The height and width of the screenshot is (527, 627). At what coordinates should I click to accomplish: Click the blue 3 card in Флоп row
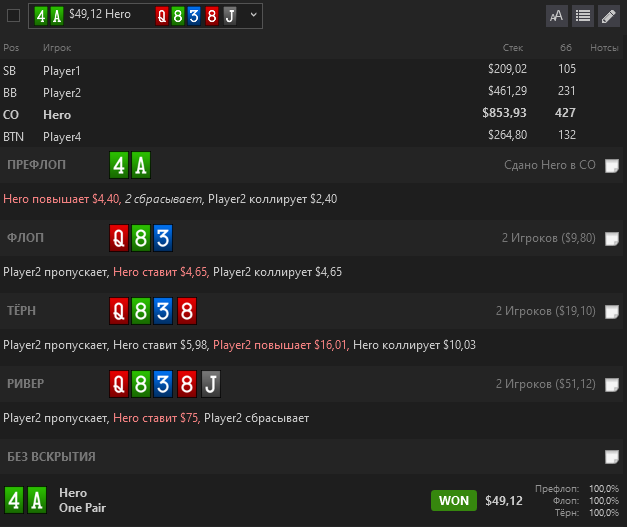[x=163, y=238]
